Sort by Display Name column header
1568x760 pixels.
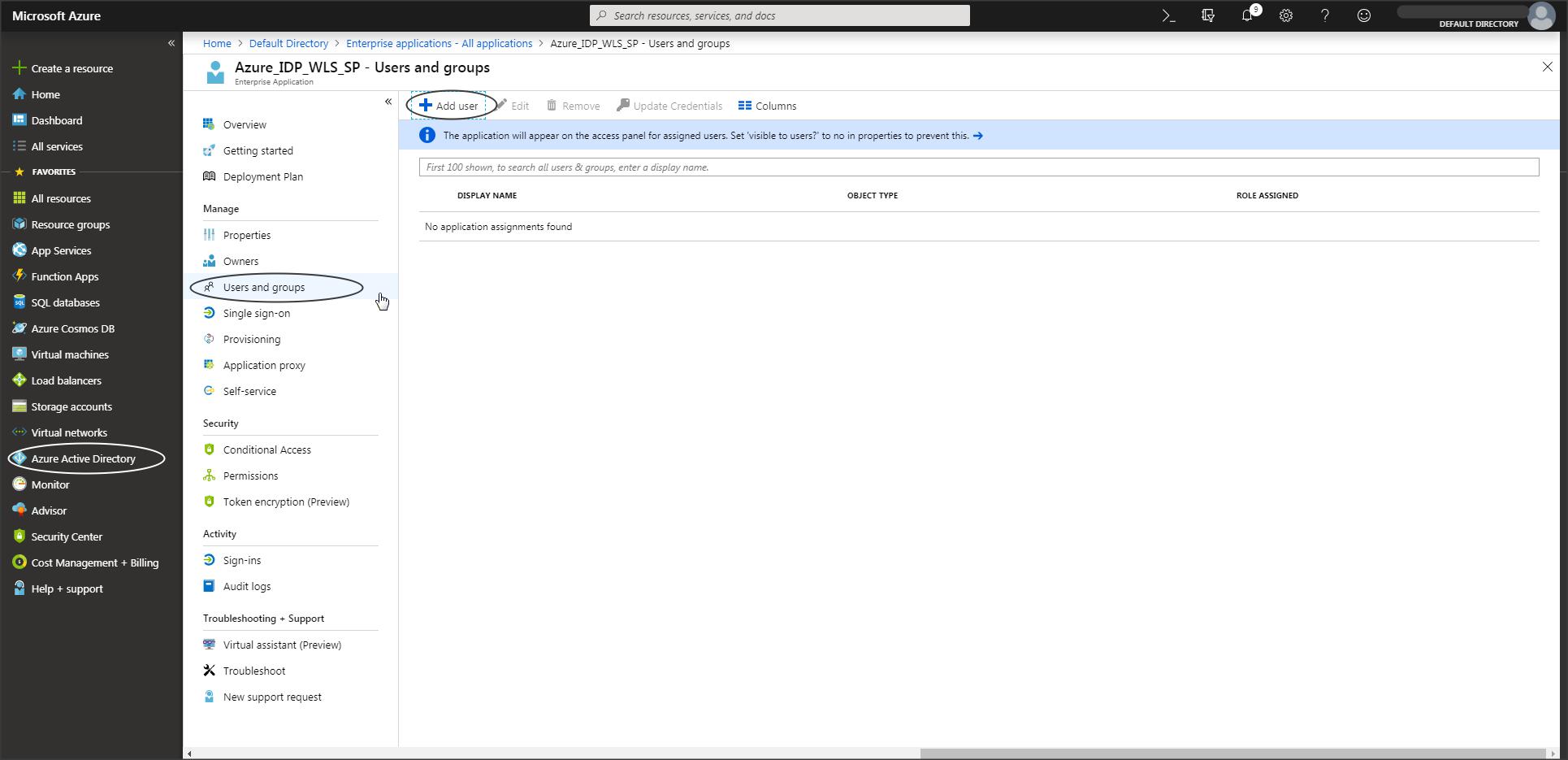point(487,195)
